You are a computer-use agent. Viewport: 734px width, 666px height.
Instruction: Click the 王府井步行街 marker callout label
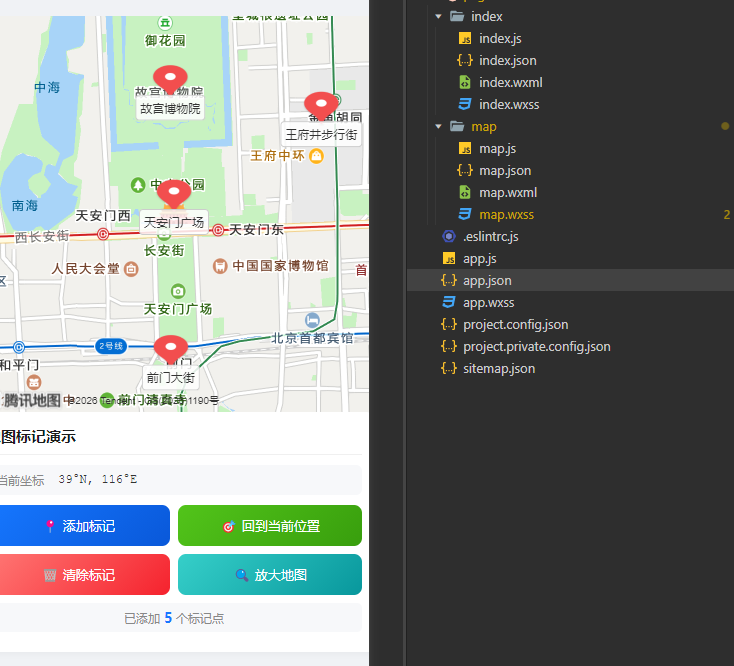click(321, 135)
